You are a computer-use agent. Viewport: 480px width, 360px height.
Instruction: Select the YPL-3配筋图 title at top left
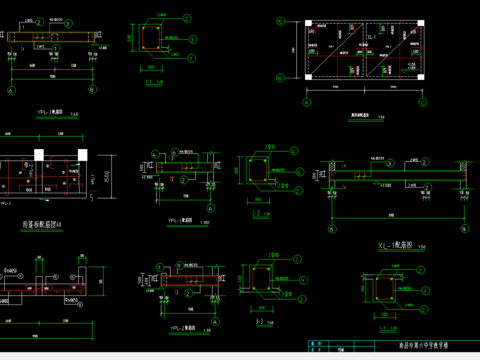click(50, 112)
